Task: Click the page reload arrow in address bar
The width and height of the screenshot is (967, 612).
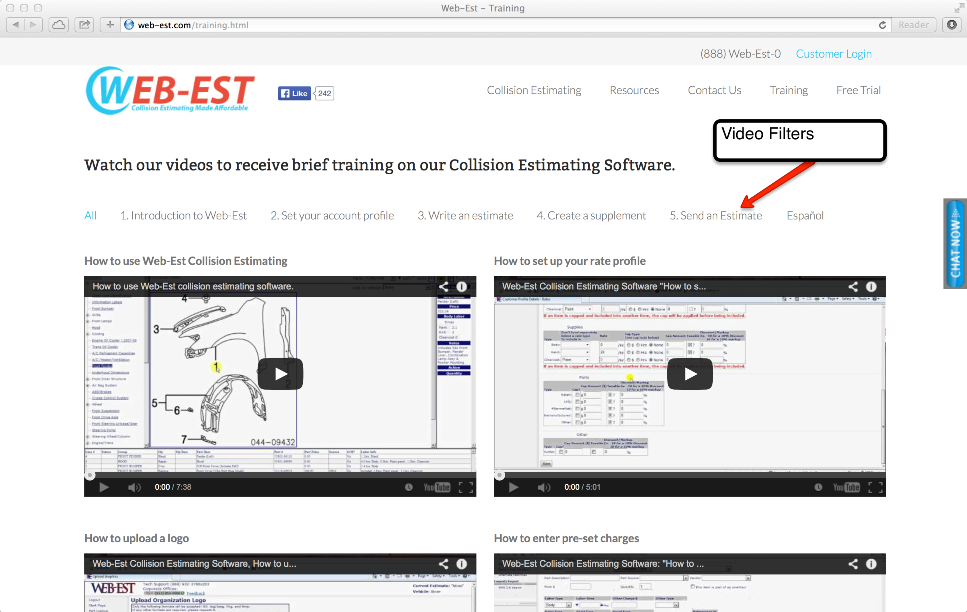Action: pos(882,24)
